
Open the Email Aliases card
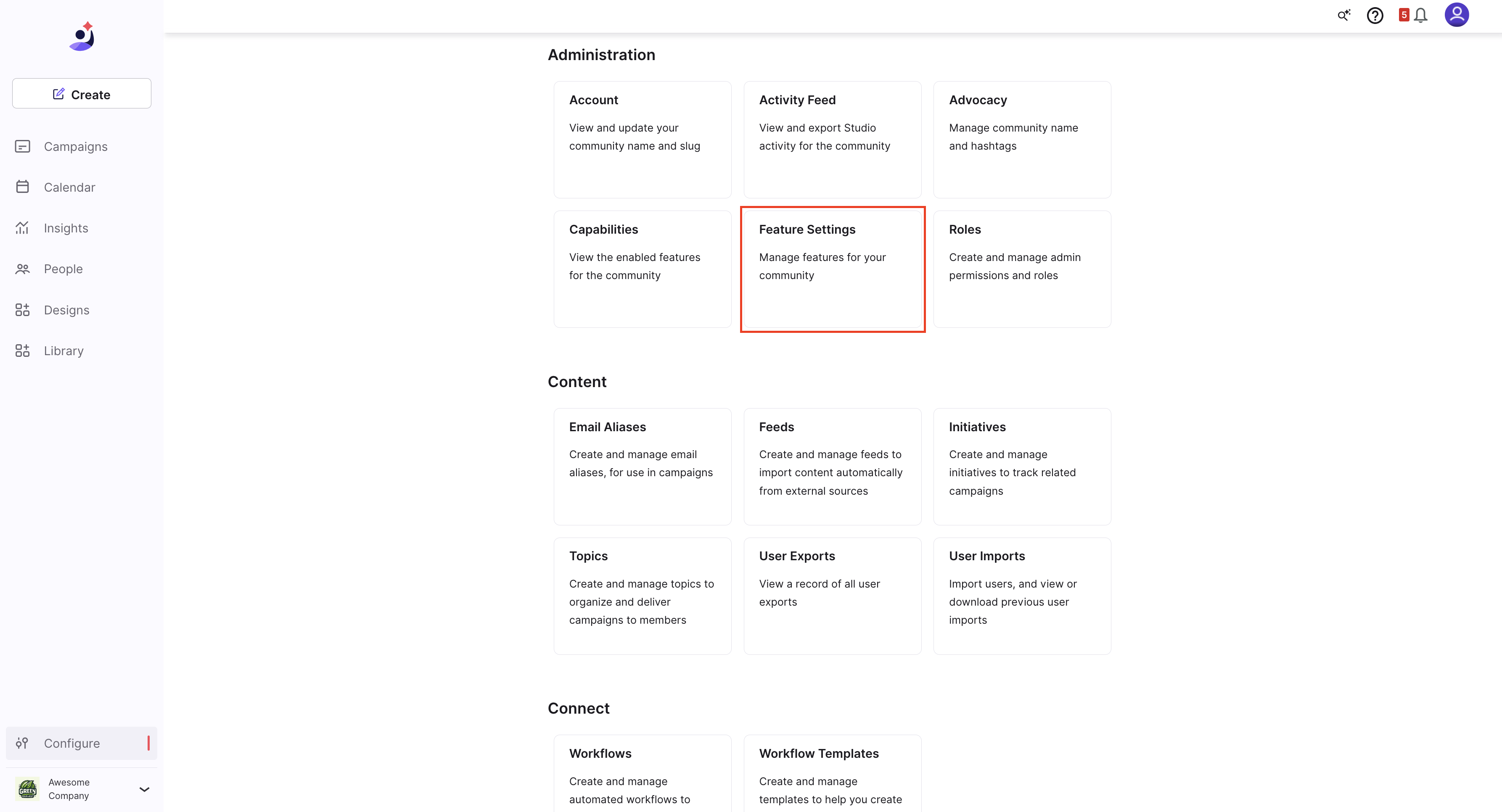pos(642,467)
